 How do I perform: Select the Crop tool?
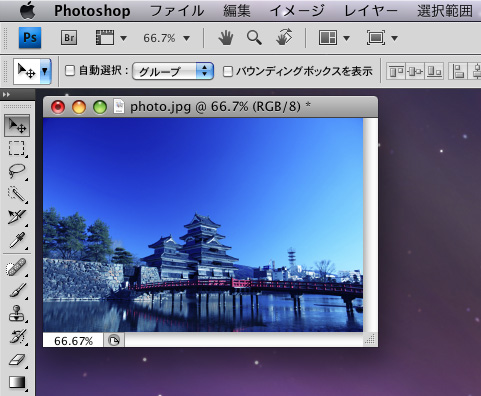pyautogui.click(x=17, y=217)
